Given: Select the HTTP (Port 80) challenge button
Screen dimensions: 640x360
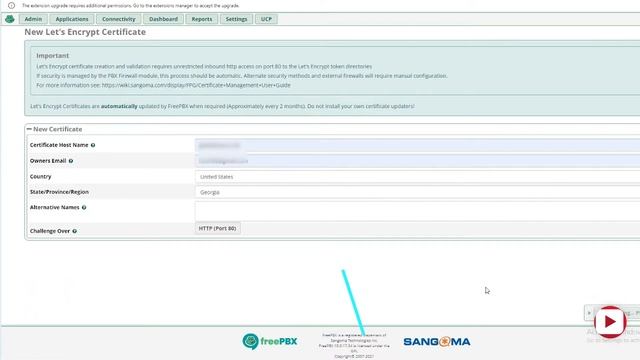Looking at the screenshot, I should point(218,229).
